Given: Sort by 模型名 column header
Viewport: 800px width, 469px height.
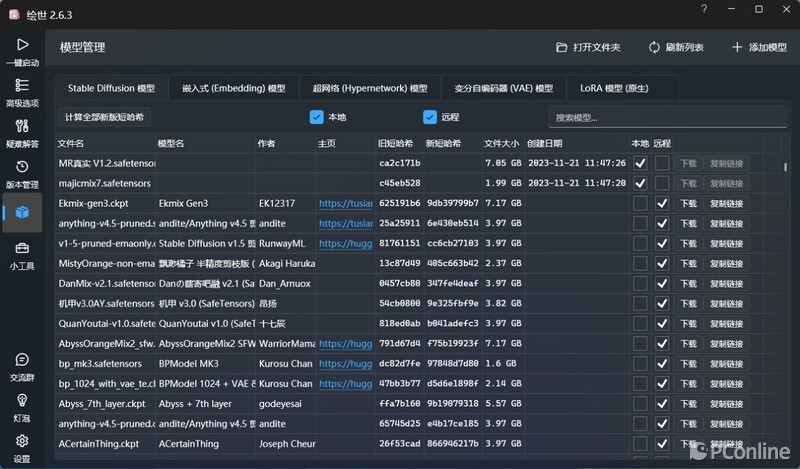Looking at the screenshot, I should pos(205,143).
